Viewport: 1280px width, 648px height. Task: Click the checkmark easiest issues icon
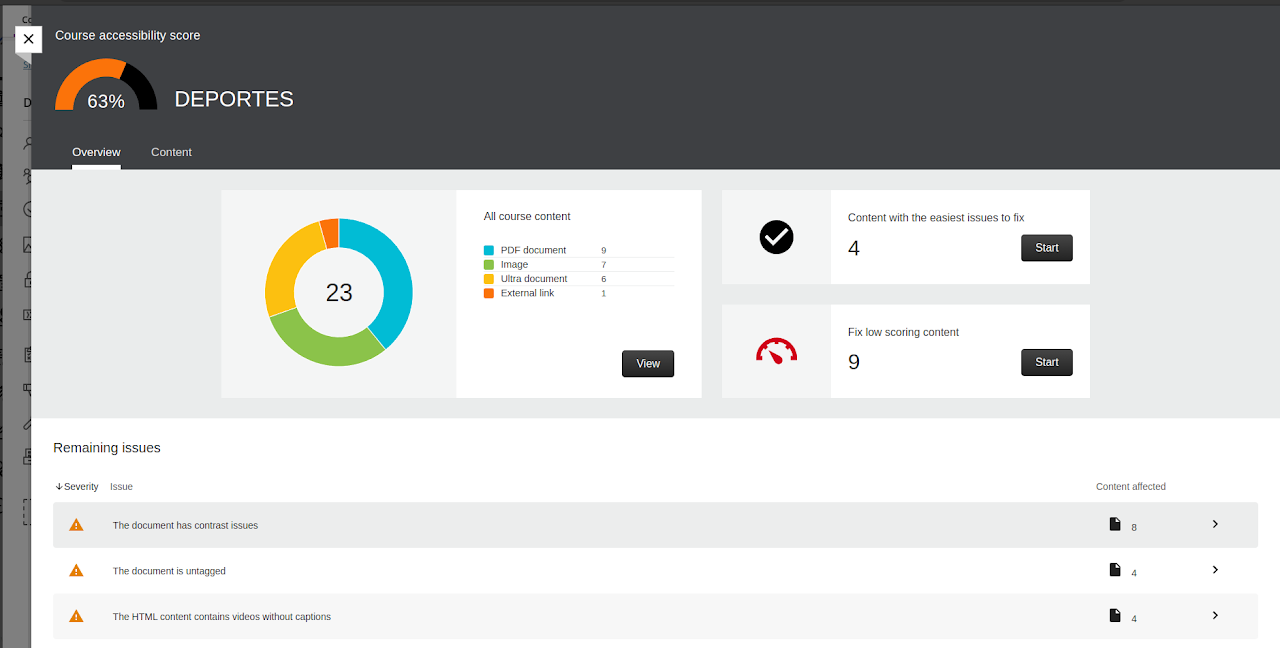776,237
